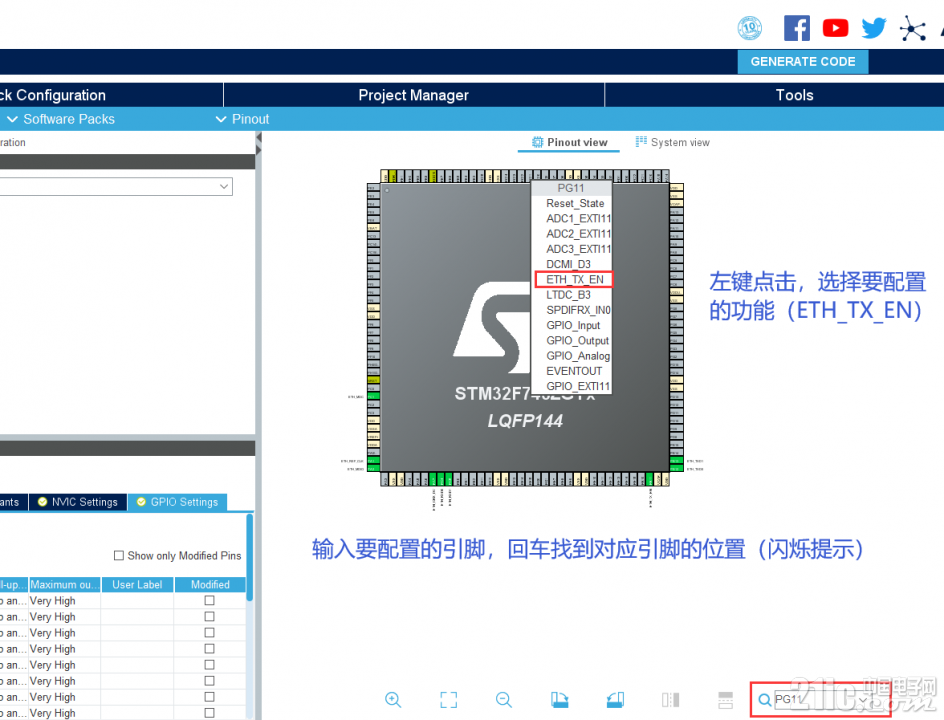The height and width of the screenshot is (720, 944).
Task: Toggle Show only Modified Pins checkbox
Action: coord(119,555)
